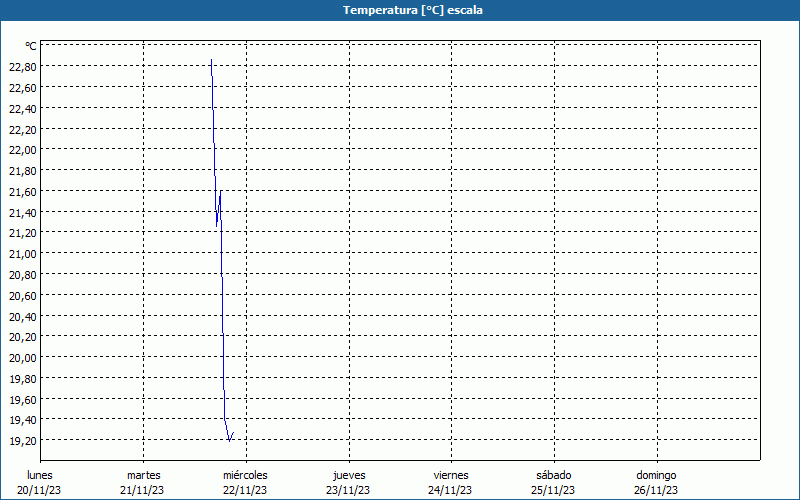The width and height of the screenshot is (800, 500).
Task: Click the °C unit label on axis
Action: (31, 46)
